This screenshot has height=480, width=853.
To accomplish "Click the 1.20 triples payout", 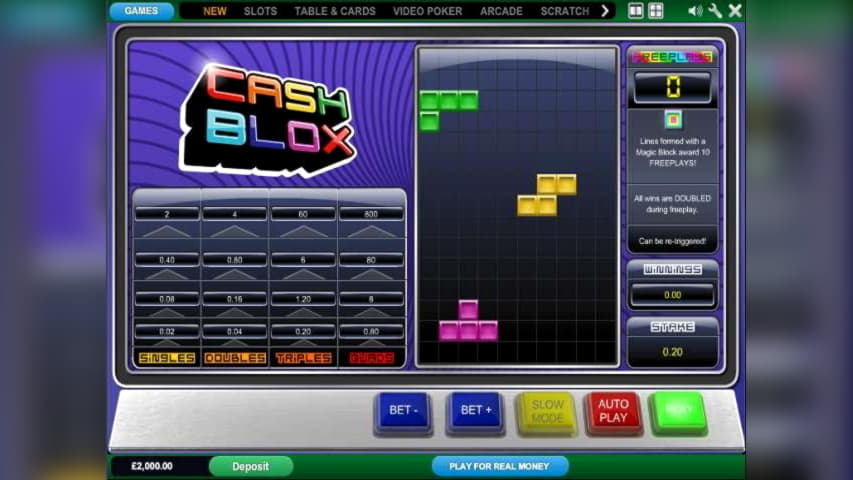I will (303, 299).
